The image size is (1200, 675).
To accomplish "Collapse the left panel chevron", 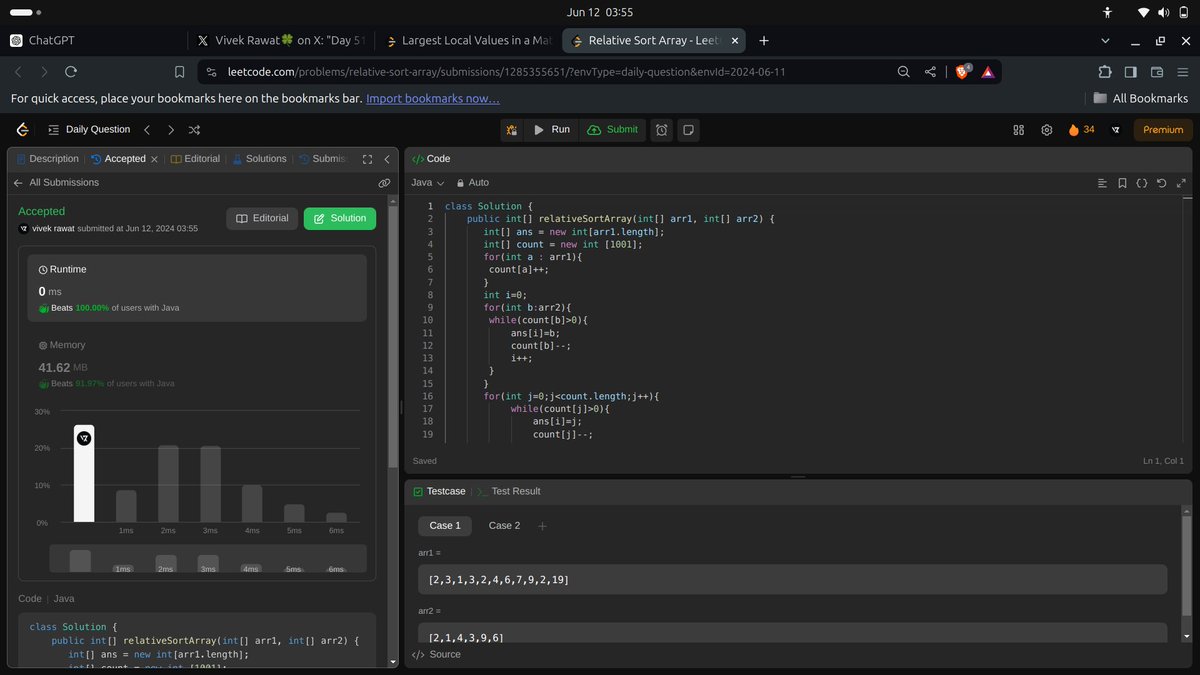I will coord(387,159).
